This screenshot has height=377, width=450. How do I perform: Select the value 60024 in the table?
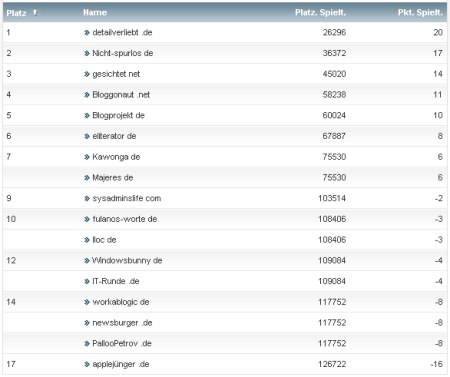pyautogui.click(x=334, y=115)
